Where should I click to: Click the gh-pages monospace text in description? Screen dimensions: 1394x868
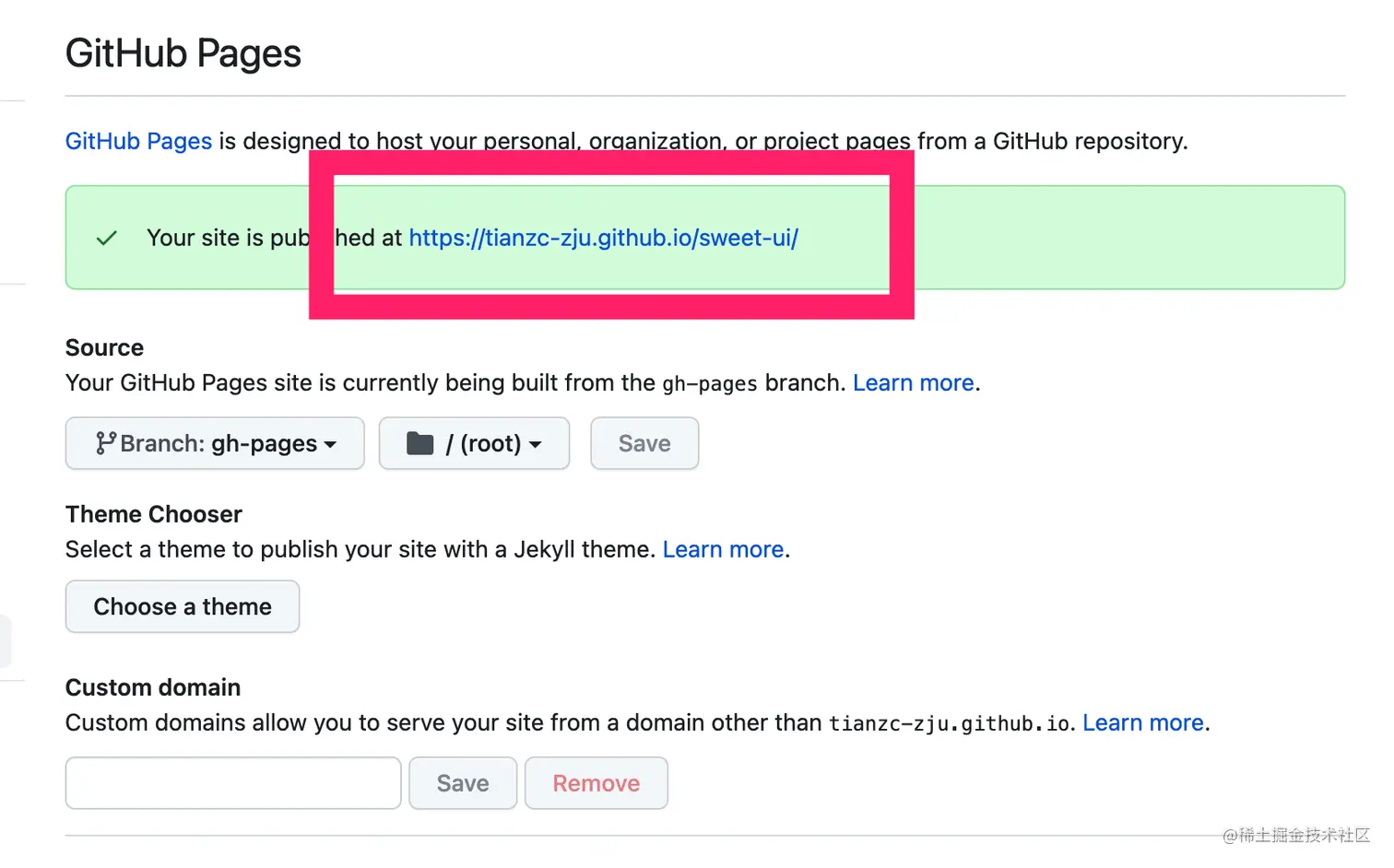[710, 383]
